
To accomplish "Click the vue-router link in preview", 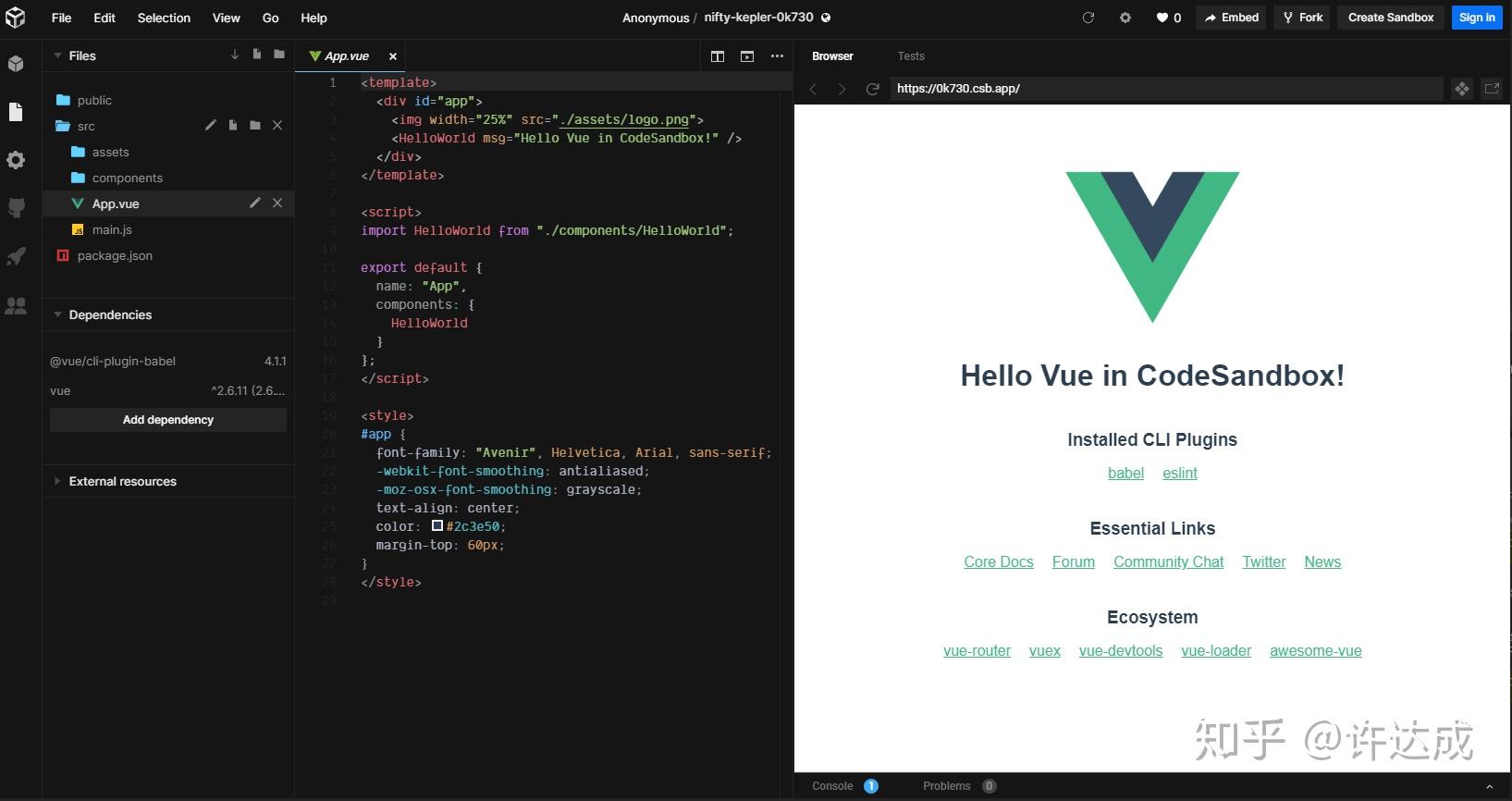I will pos(977,651).
